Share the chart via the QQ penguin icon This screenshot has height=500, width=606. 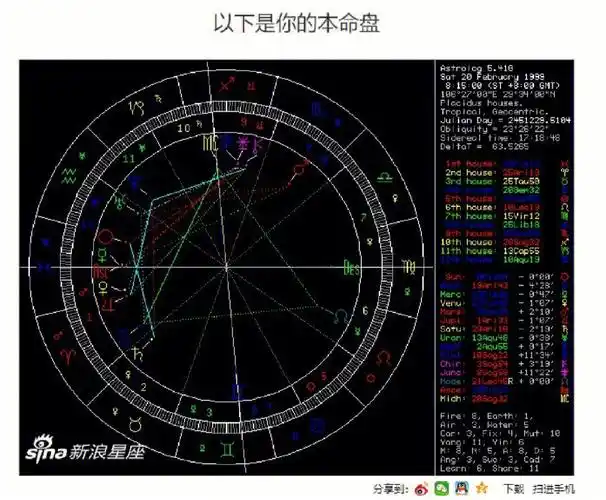462,489
